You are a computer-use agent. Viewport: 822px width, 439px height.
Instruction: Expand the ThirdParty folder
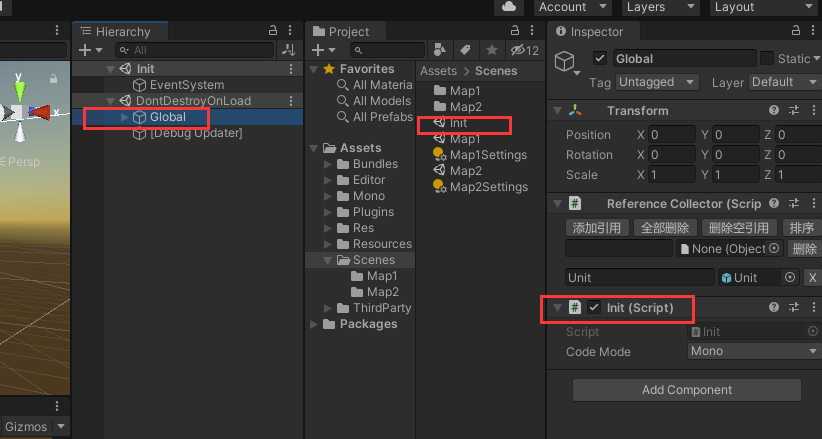(x=328, y=308)
